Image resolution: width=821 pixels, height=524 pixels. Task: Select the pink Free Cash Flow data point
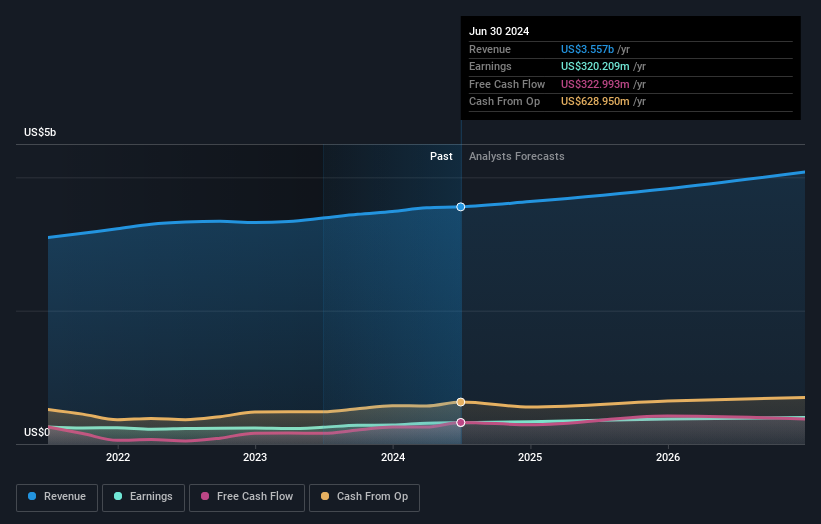pyautogui.click(x=461, y=422)
